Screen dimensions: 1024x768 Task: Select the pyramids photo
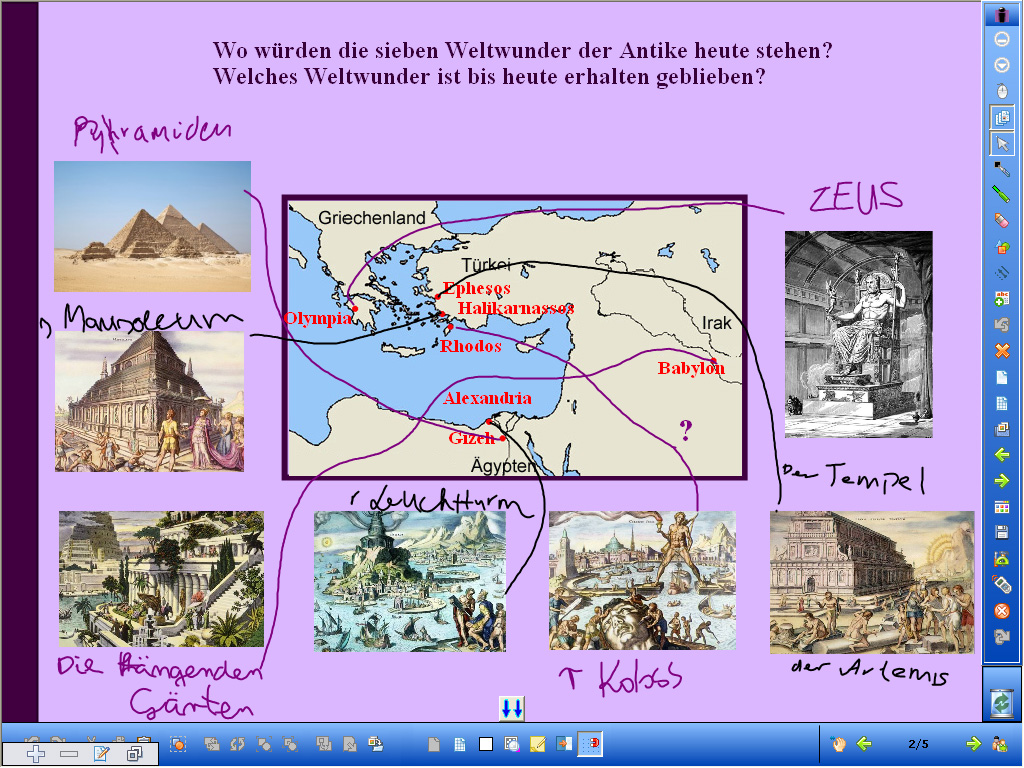coord(152,226)
